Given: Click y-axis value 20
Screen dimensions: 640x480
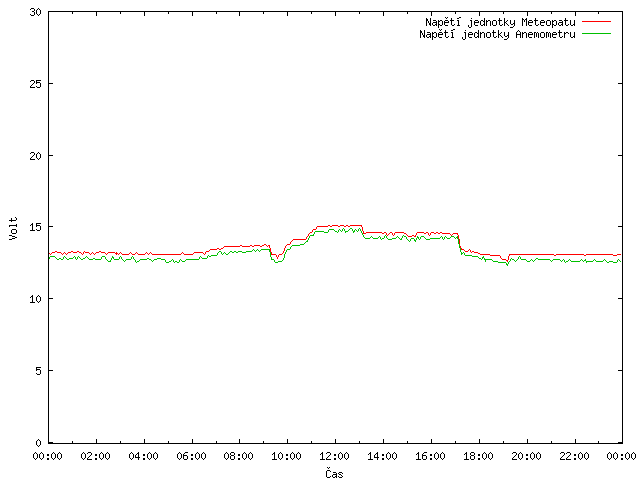Looking at the screenshot, I should (x=36, y=156).
